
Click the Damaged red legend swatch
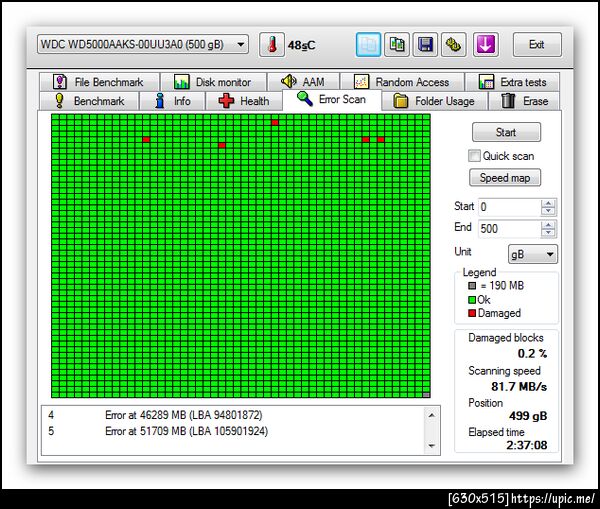[x=472, y=313]
